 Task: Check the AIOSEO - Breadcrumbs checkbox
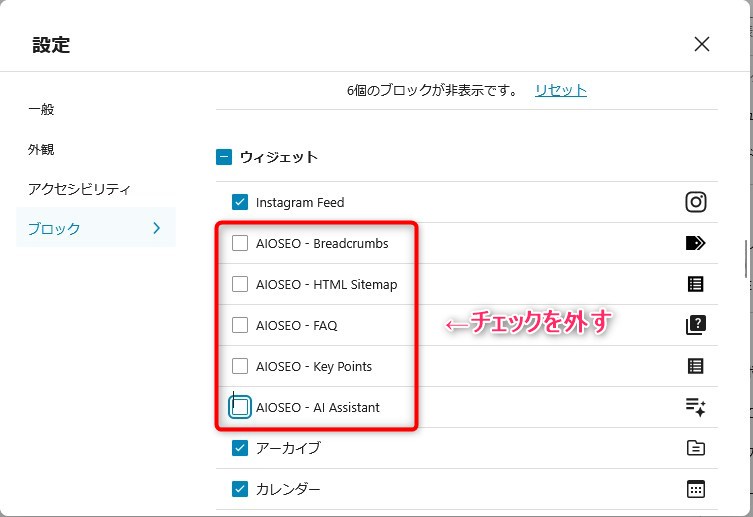(240, 243)
